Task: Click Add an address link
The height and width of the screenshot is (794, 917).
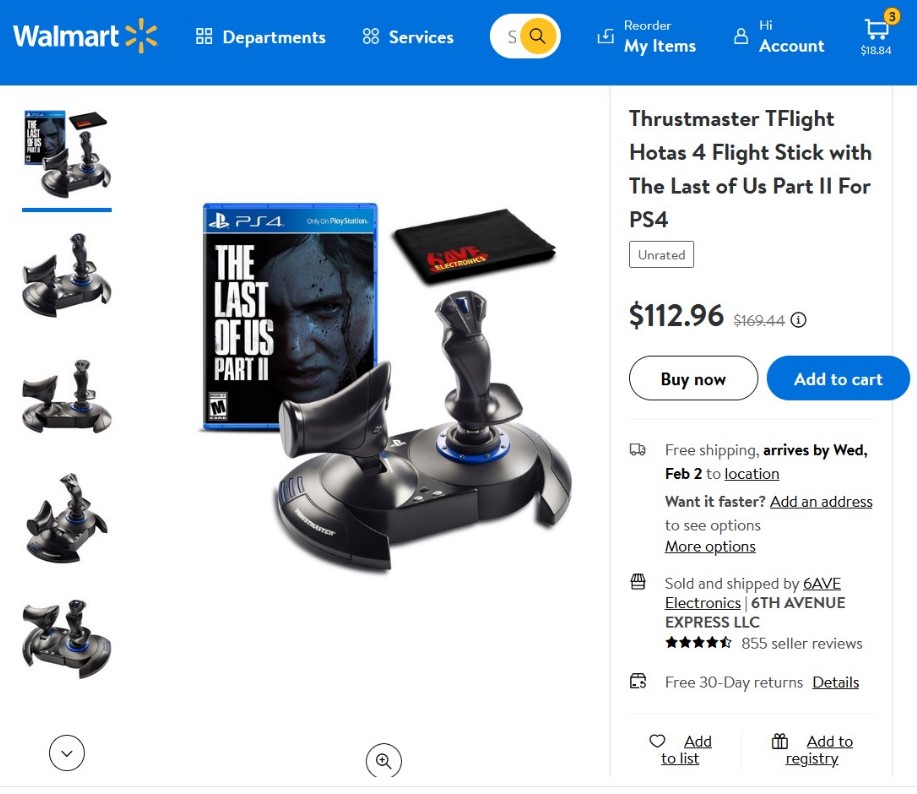Action: tap(821, 502)
